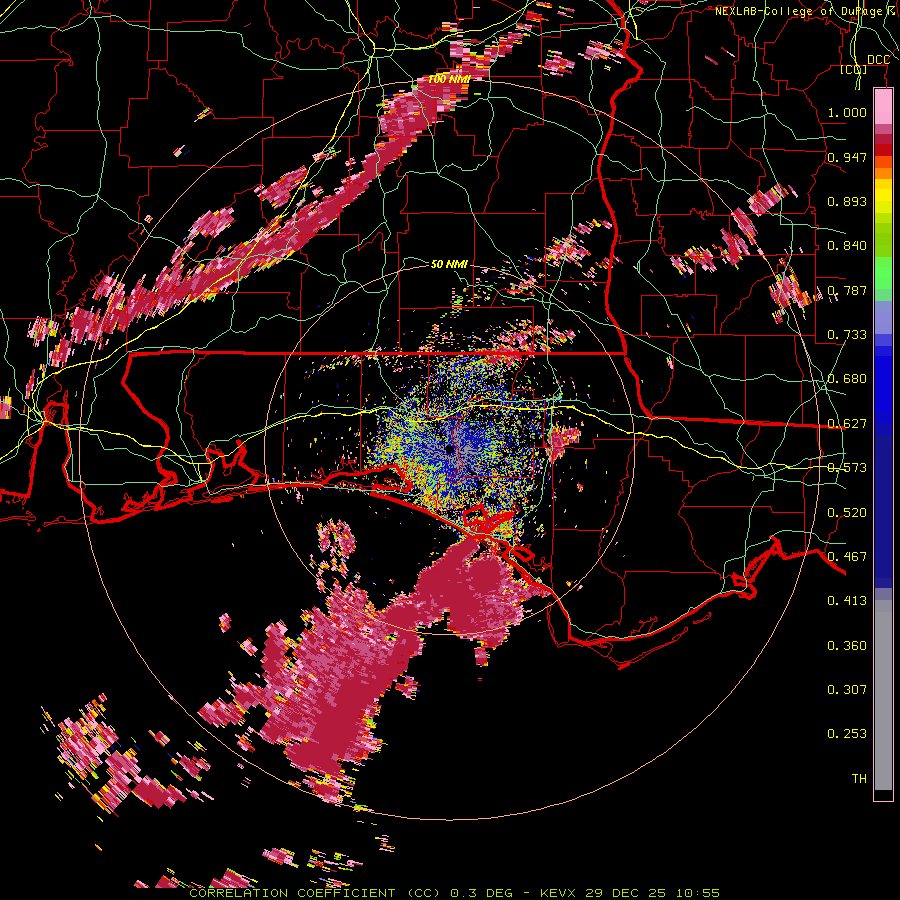The image size is (900, 900).
Task: Click the 0.733 scale value
Action: coord(847,335)
